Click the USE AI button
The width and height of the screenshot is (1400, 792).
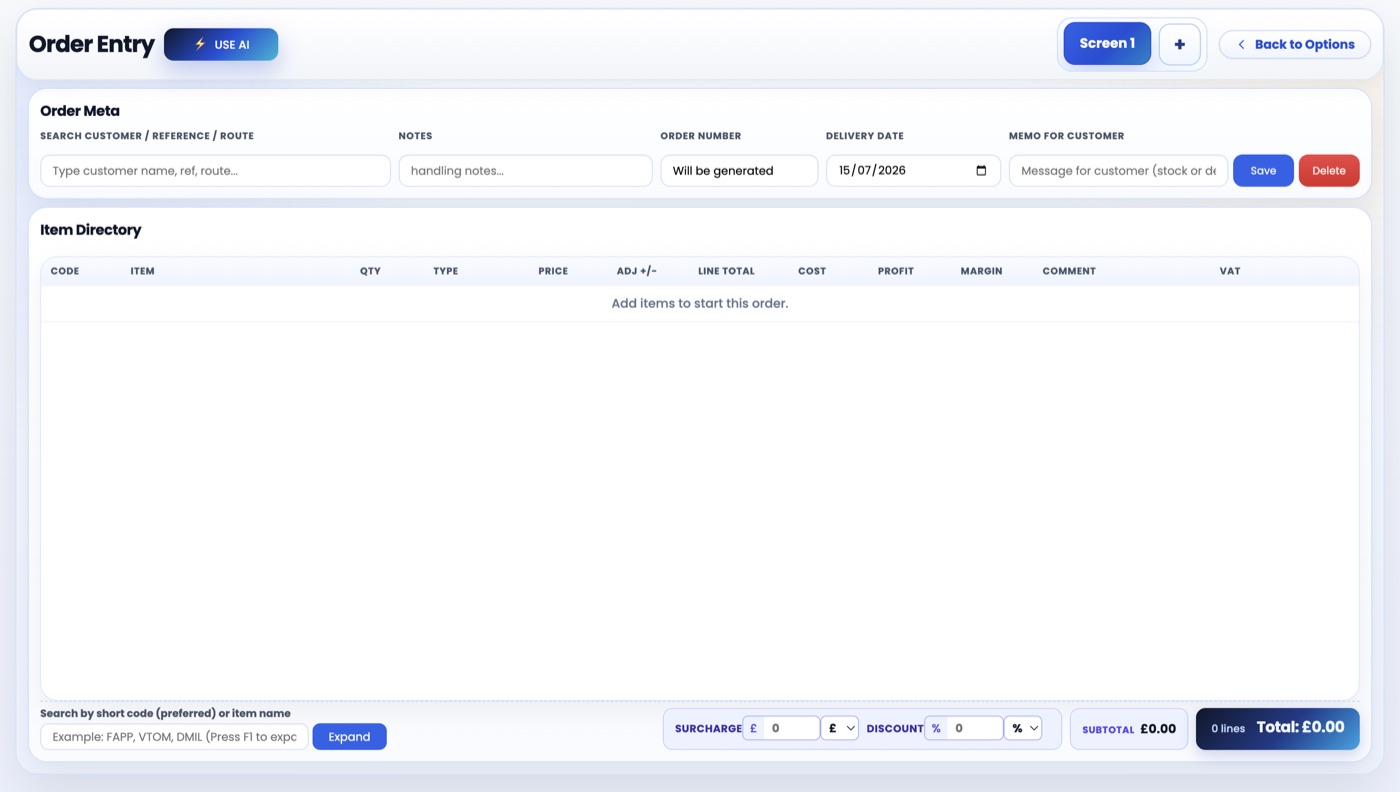tap(221, 44)
